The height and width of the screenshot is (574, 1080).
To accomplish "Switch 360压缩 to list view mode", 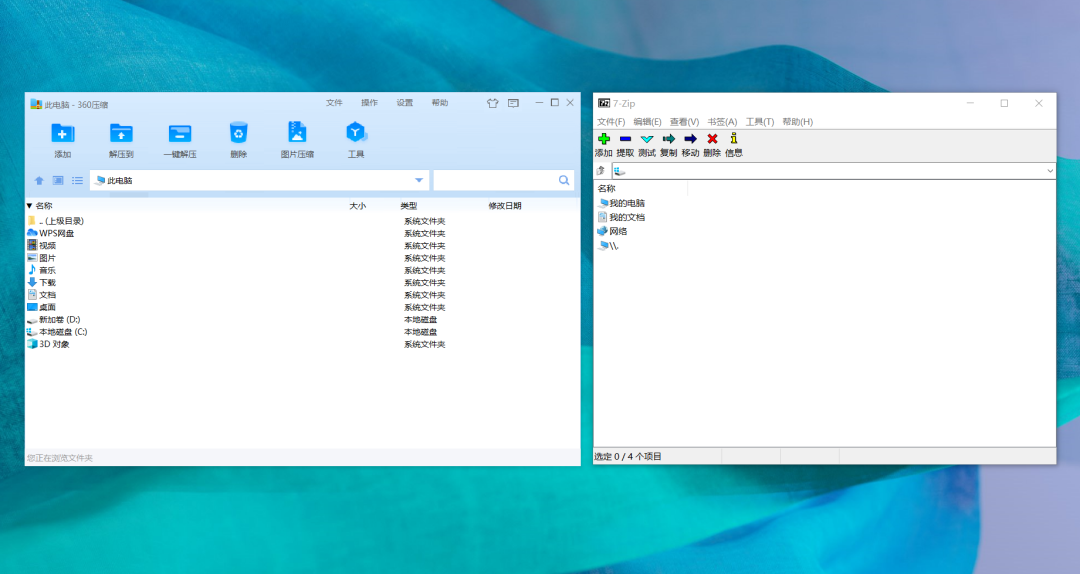I will click(77, 181).
